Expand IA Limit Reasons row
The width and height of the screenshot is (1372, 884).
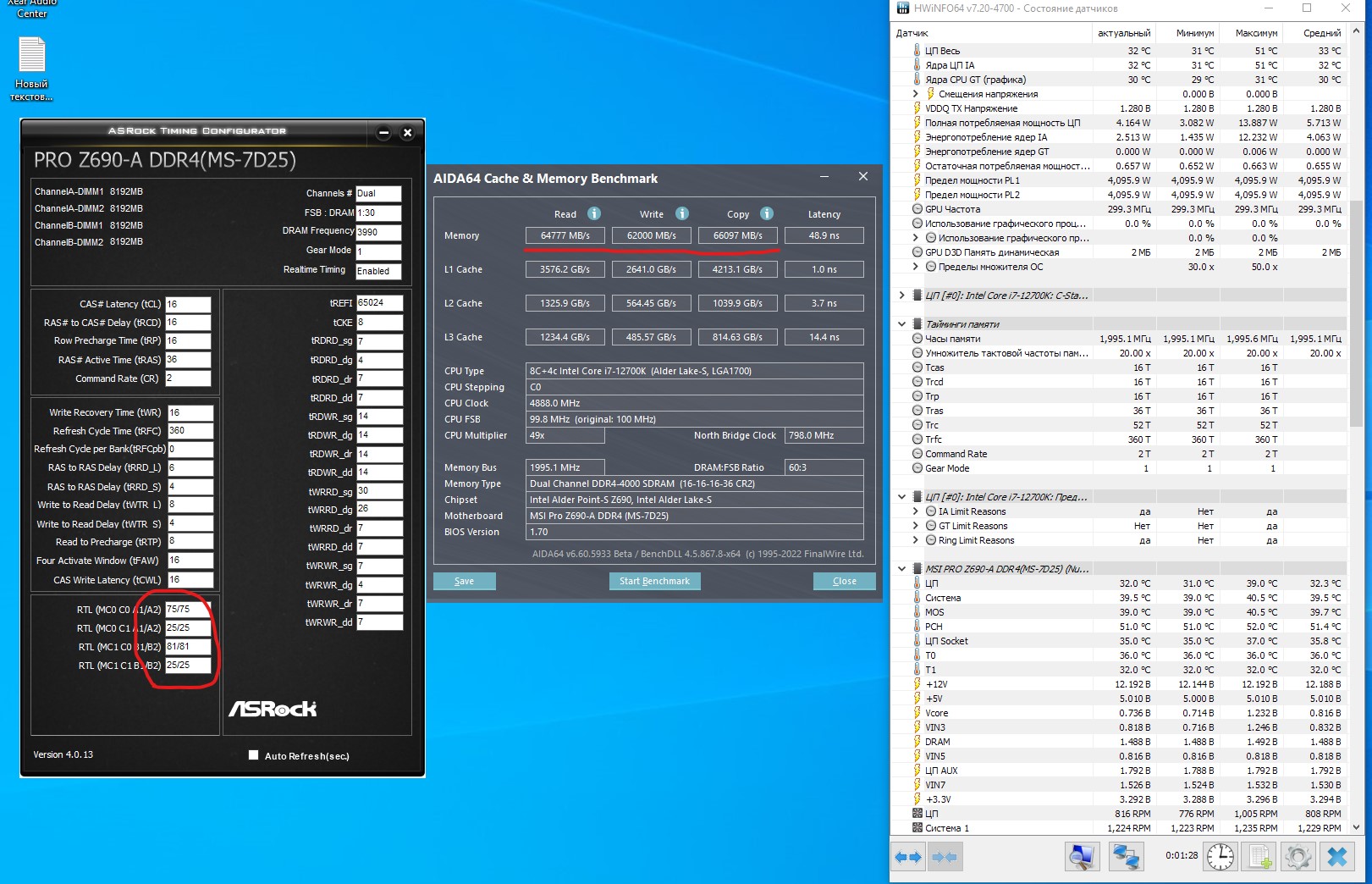tap(915, 511)
